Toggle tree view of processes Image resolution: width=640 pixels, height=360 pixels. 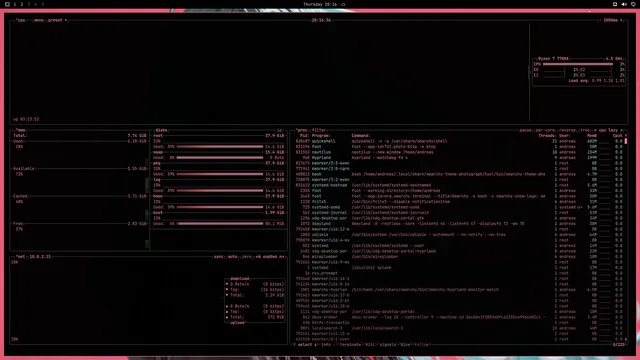pyautogui.click(x=585, y=130)
